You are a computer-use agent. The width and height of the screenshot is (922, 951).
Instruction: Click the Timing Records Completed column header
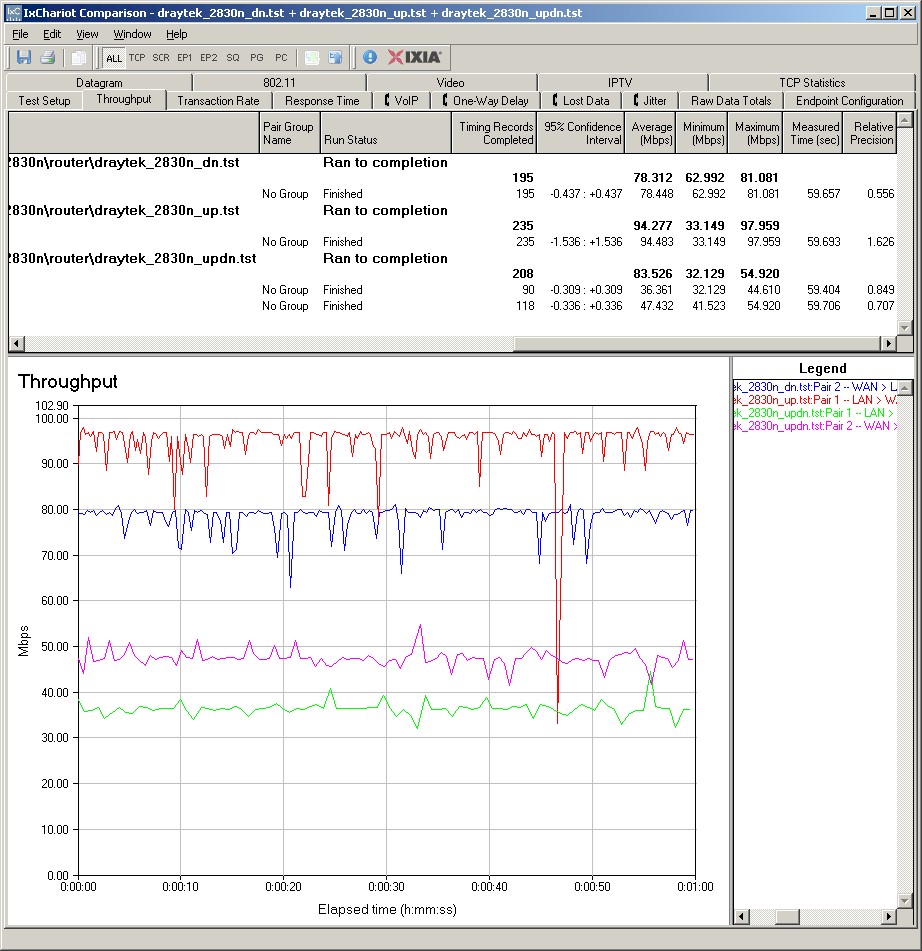click(494, 133)
